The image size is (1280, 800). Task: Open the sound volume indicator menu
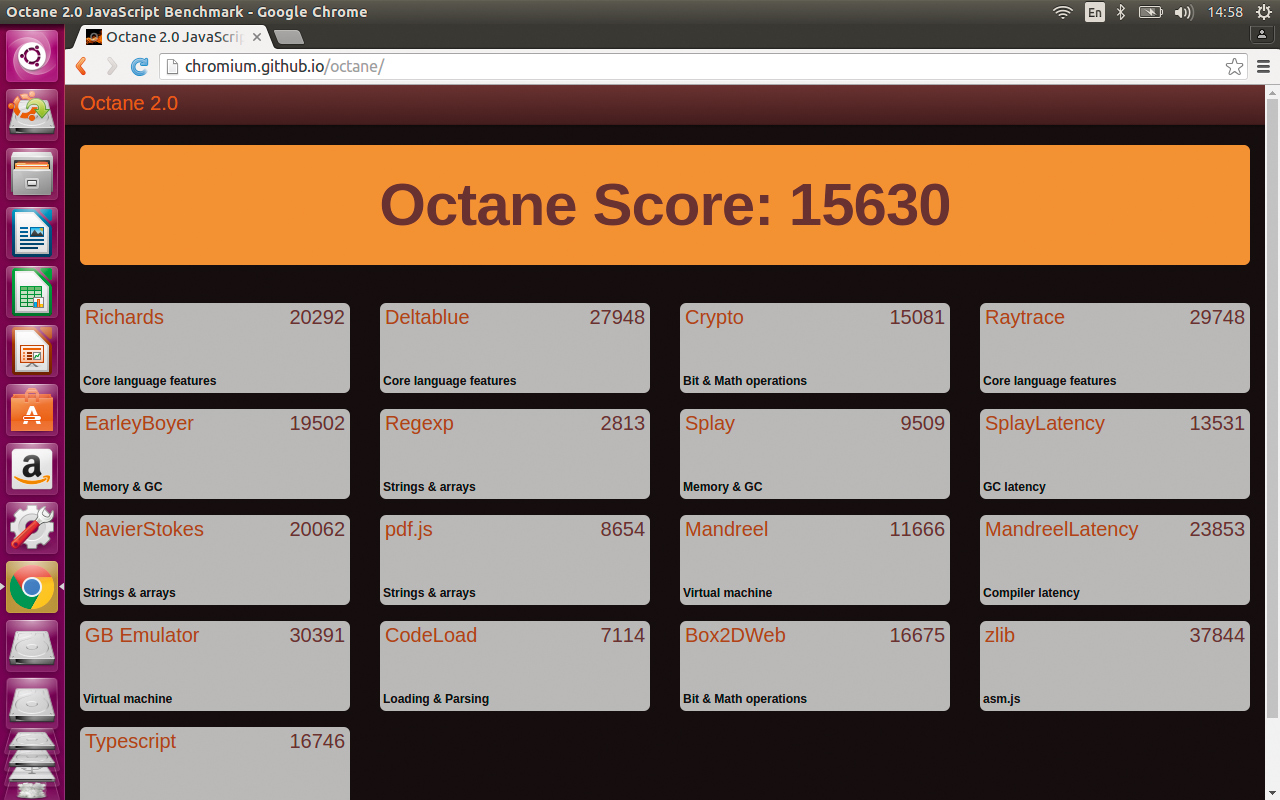1183,12
